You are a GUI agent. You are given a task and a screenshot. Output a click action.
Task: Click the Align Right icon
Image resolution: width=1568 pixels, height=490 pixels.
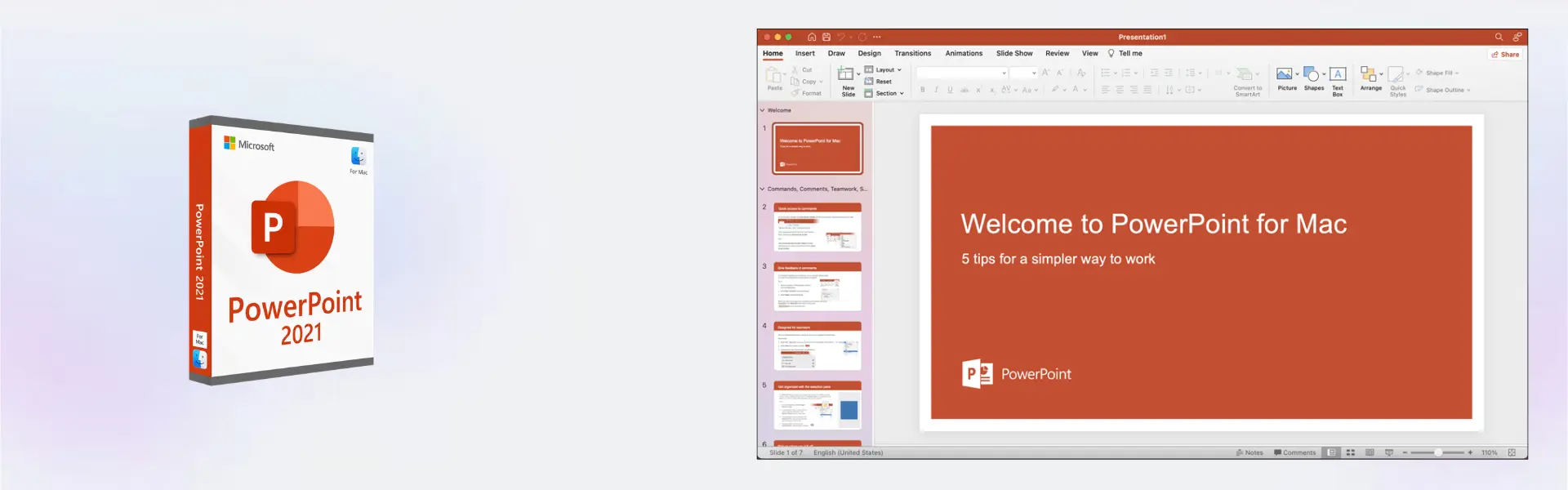click(1134, 90)
